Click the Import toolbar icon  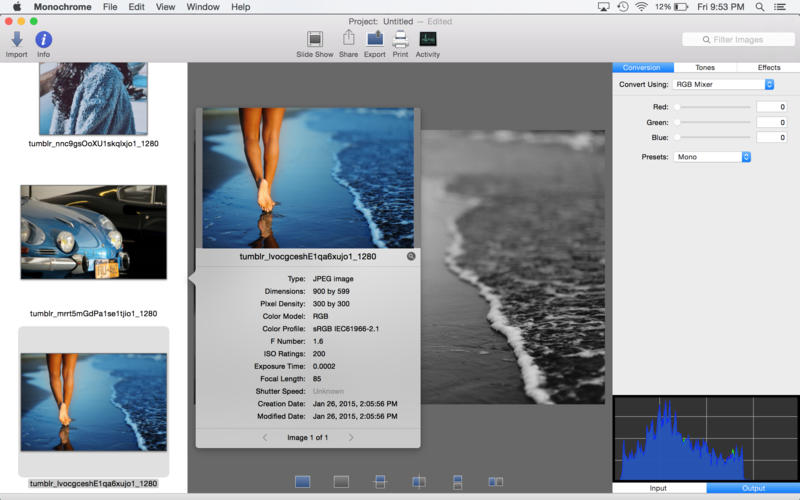[x=16, y=40]
